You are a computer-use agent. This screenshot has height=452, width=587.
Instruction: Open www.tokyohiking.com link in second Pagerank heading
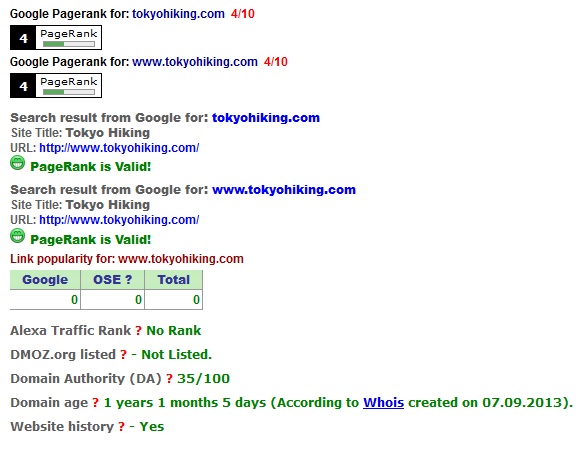click(x=195, y=62)
